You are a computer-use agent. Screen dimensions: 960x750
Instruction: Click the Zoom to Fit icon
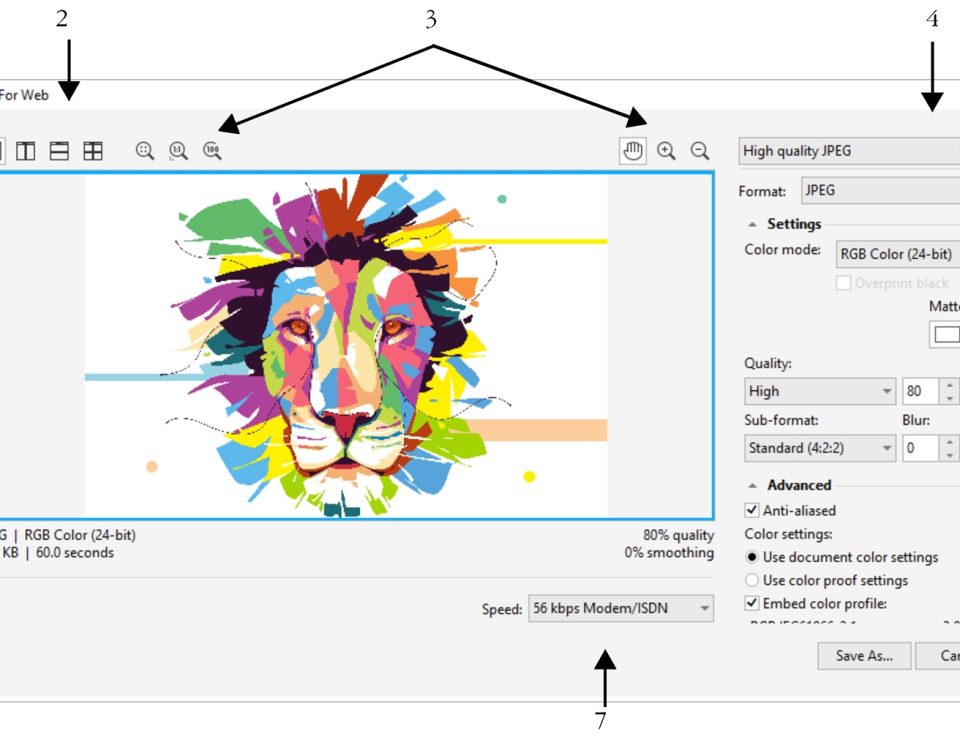(143, 151)
